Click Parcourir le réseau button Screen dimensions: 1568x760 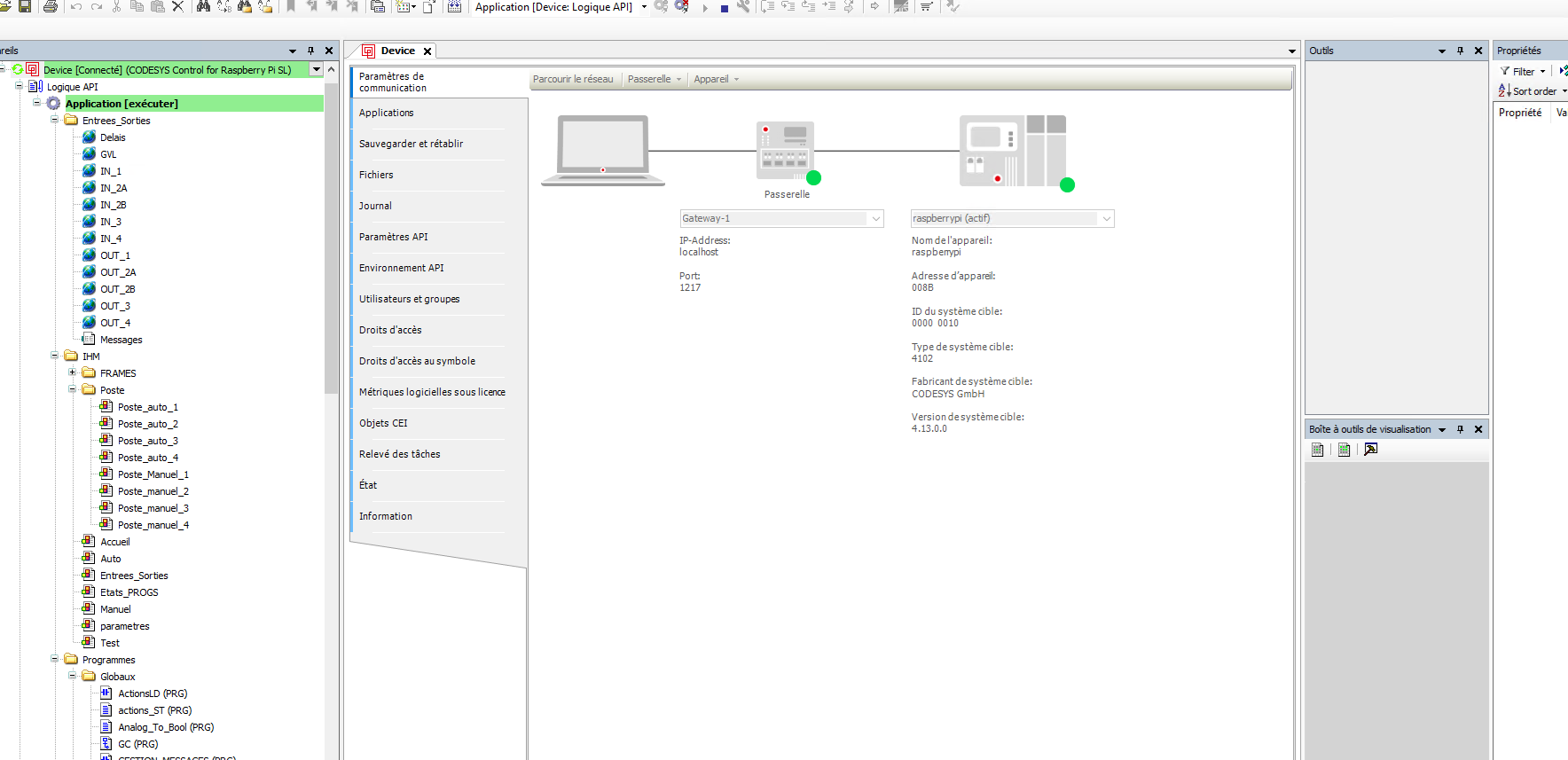click(573, 79)
